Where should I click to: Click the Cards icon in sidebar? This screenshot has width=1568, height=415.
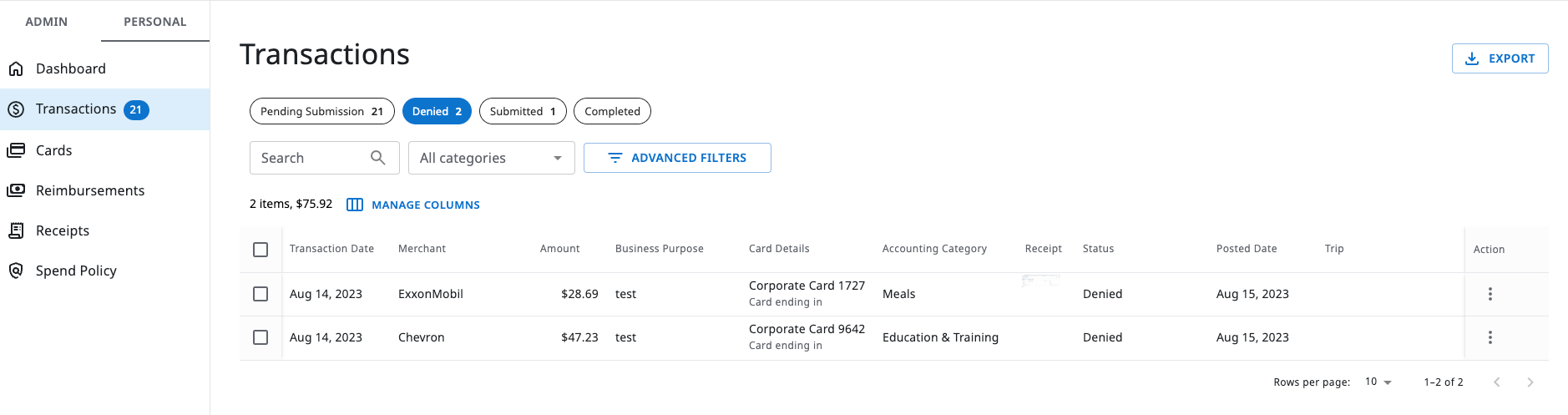(16, 150)
